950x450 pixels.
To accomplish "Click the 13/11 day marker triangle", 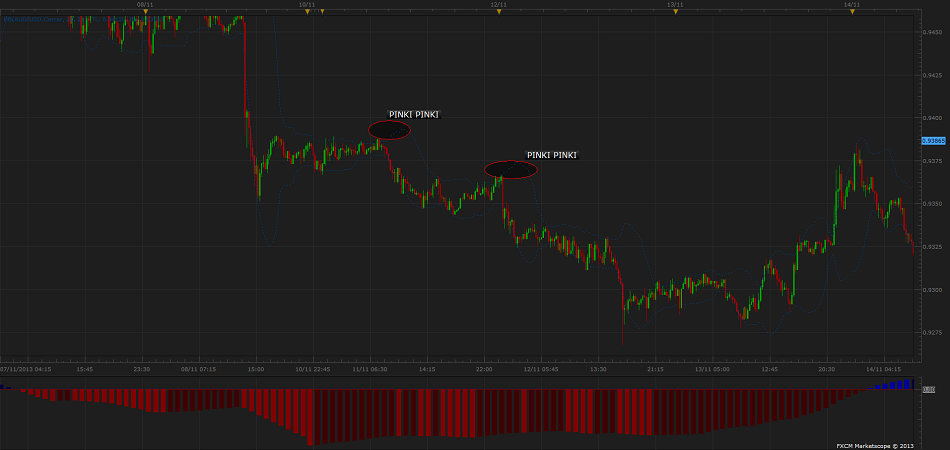I will tap(675, 11).
